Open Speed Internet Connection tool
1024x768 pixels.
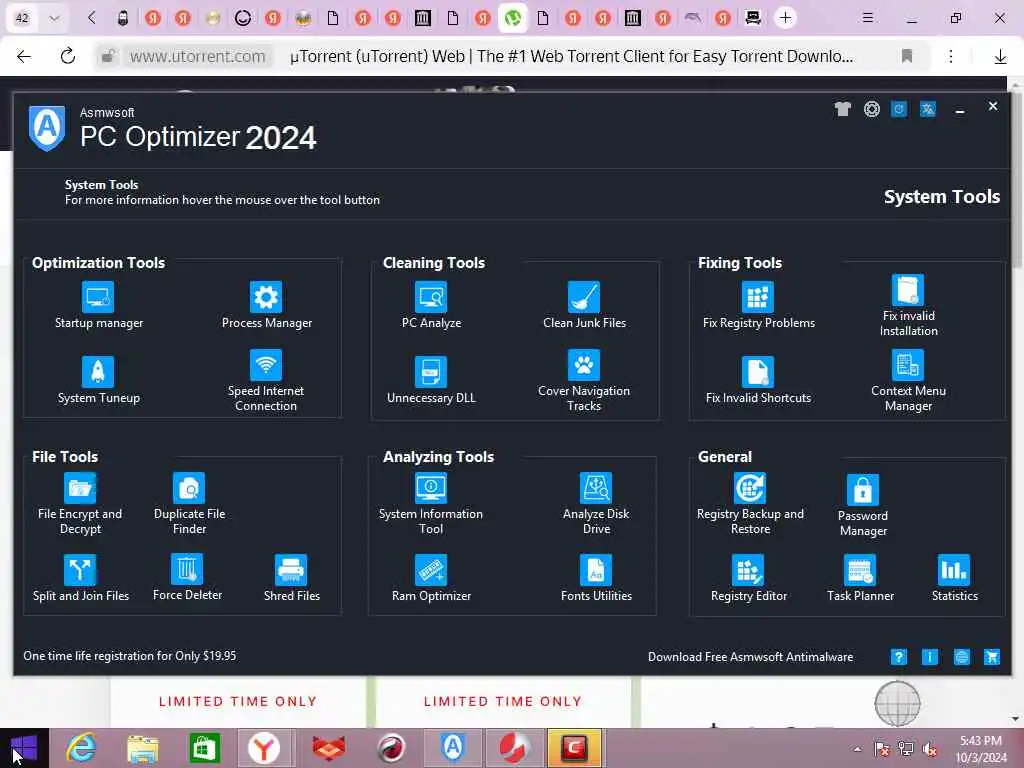266,380
